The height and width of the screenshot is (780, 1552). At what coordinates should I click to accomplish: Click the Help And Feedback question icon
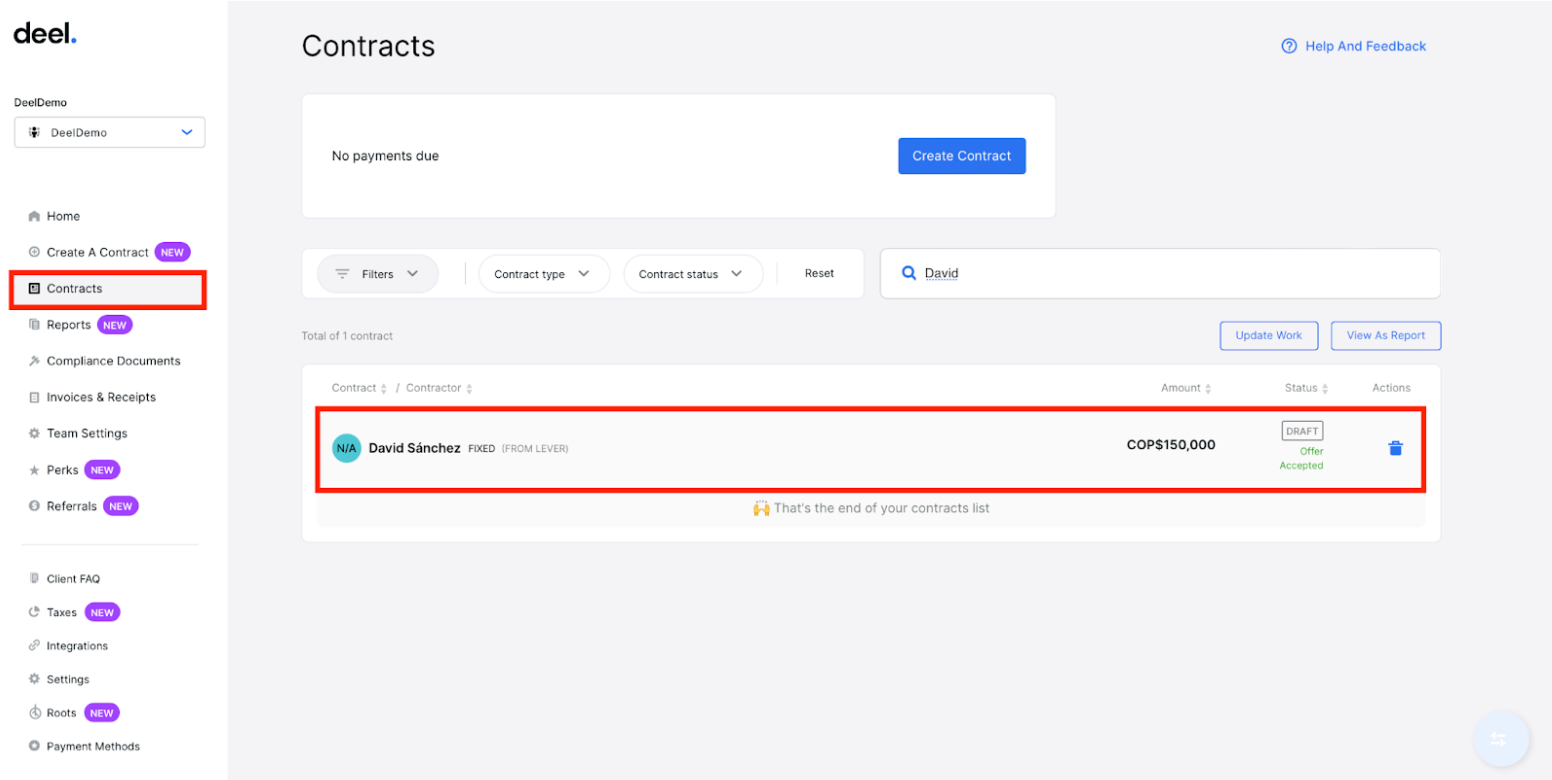[1289, 46]
